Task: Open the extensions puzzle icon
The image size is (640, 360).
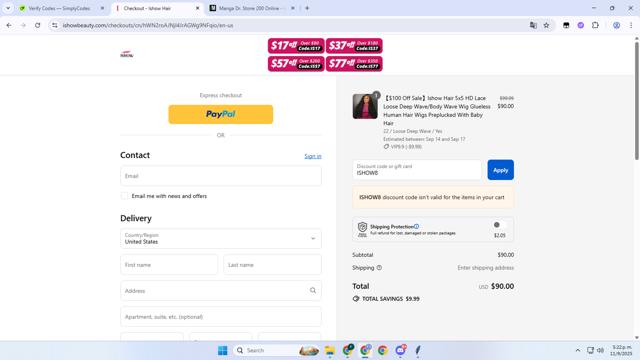Action: pos(596,25)
